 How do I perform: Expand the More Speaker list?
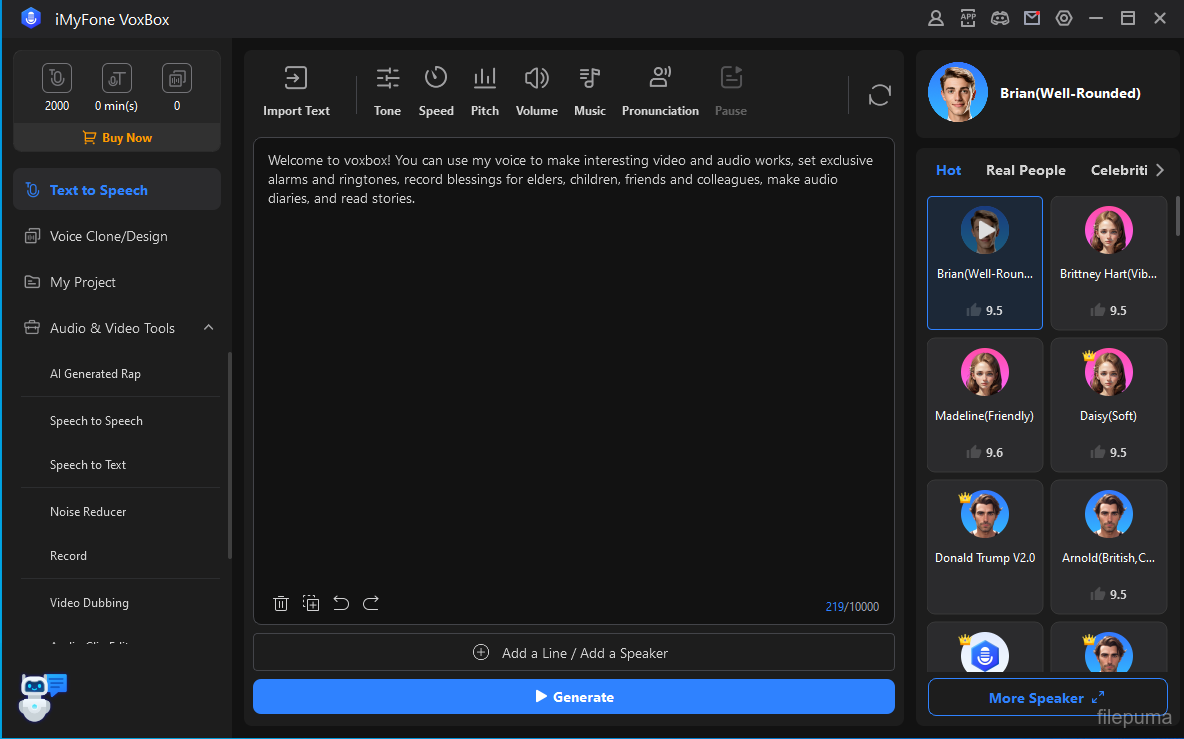pyautogui.click(x=1047, y=698)
